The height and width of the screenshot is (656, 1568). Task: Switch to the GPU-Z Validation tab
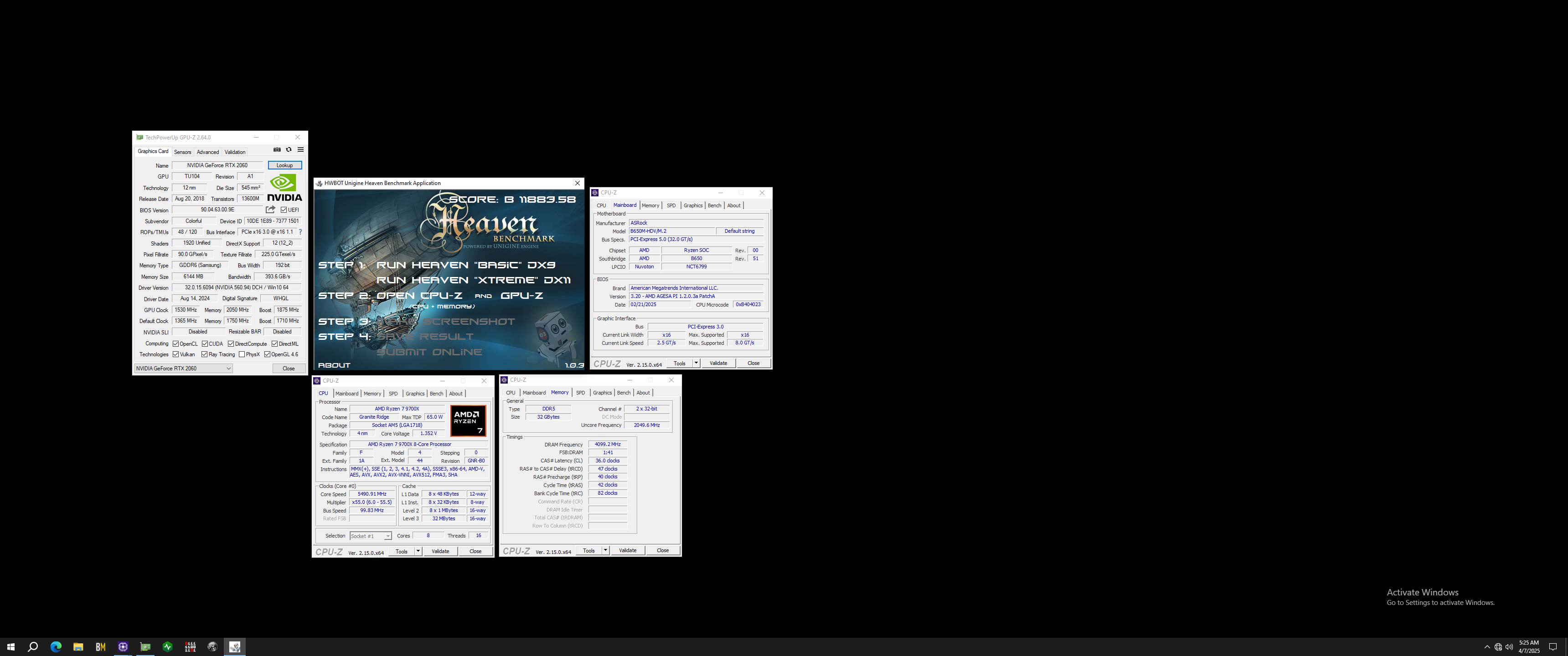[235, 152]
